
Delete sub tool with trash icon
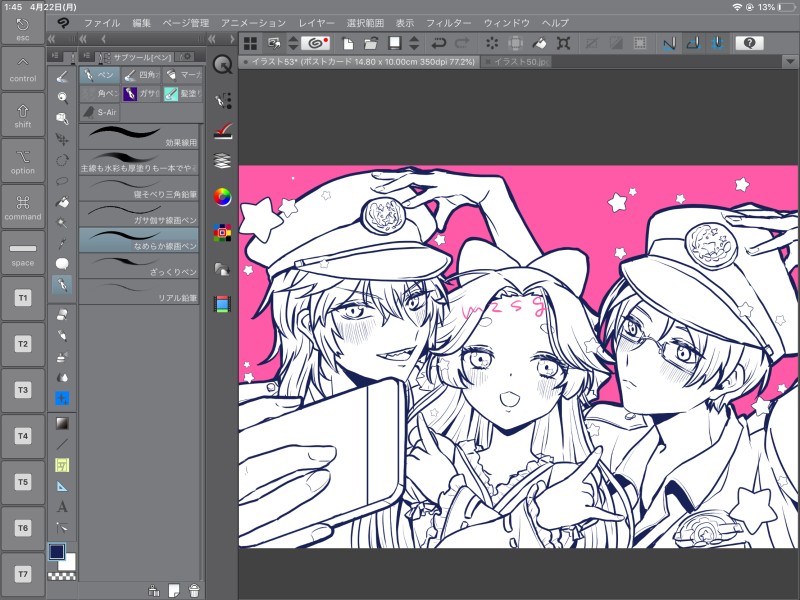point(194,590)
